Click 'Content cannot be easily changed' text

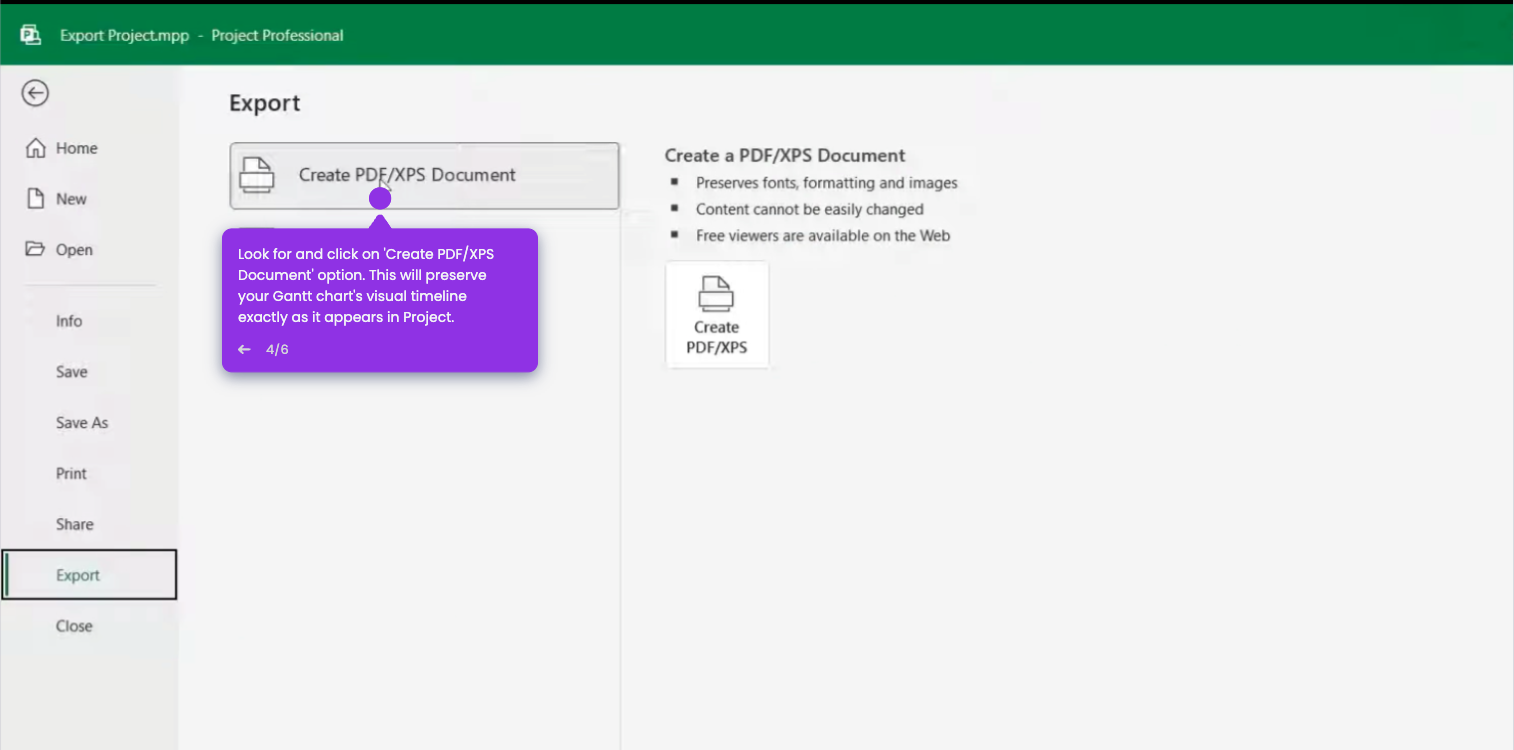point(810,209)
